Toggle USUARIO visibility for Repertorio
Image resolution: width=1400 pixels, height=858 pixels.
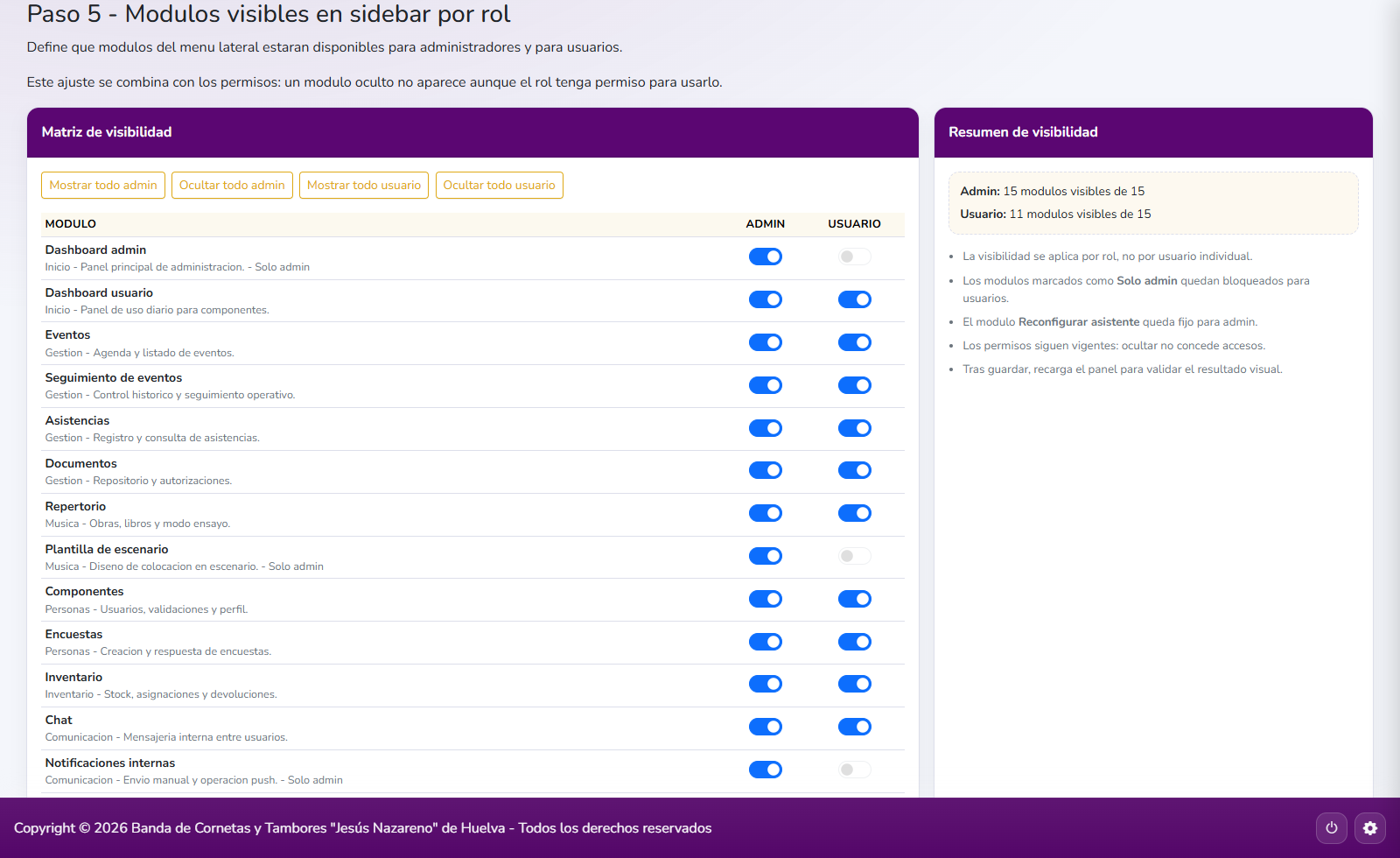(x=854, y=513)
